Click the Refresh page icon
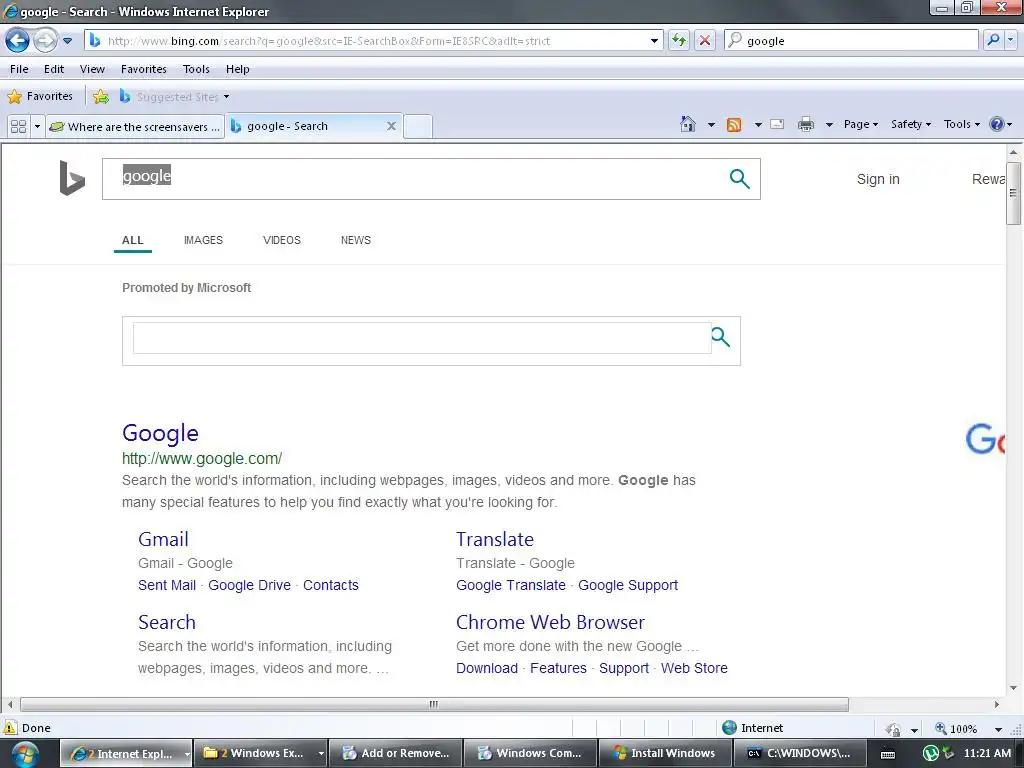The height and width of the screenshot is (768, 1024). (679, 40)
